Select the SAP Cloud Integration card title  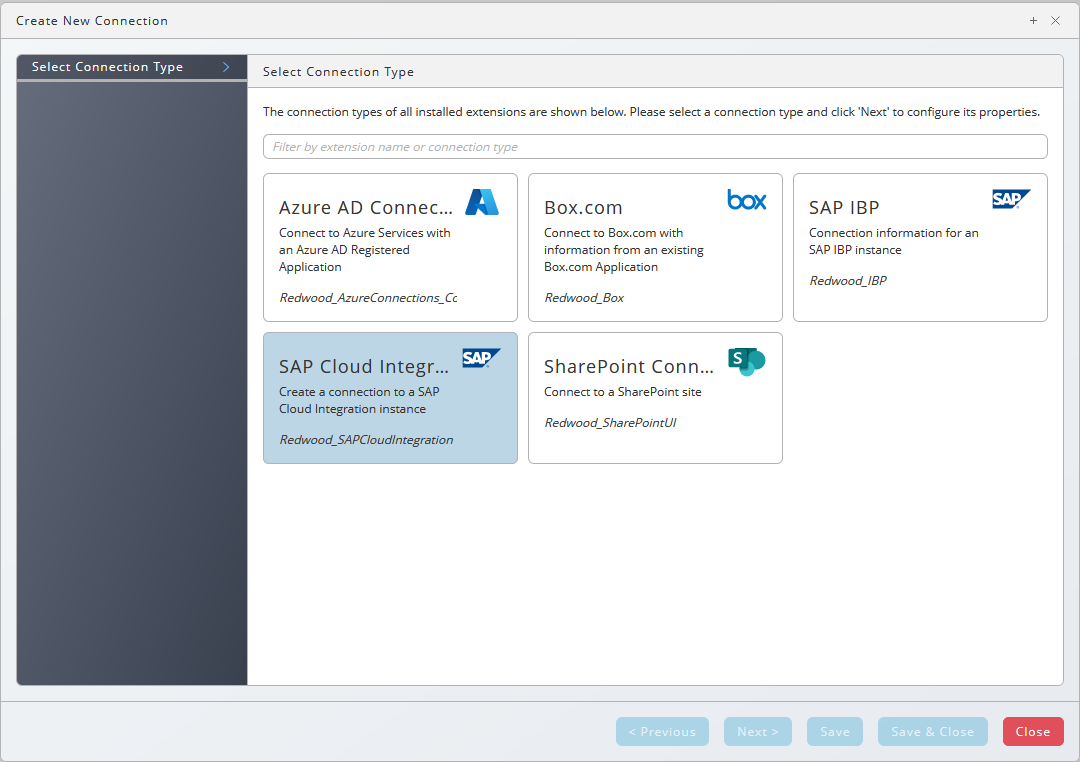tap(364, 367)
